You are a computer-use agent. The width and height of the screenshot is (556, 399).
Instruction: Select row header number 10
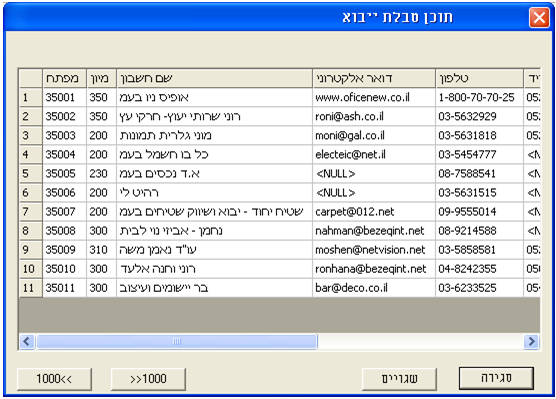[31, 269]
